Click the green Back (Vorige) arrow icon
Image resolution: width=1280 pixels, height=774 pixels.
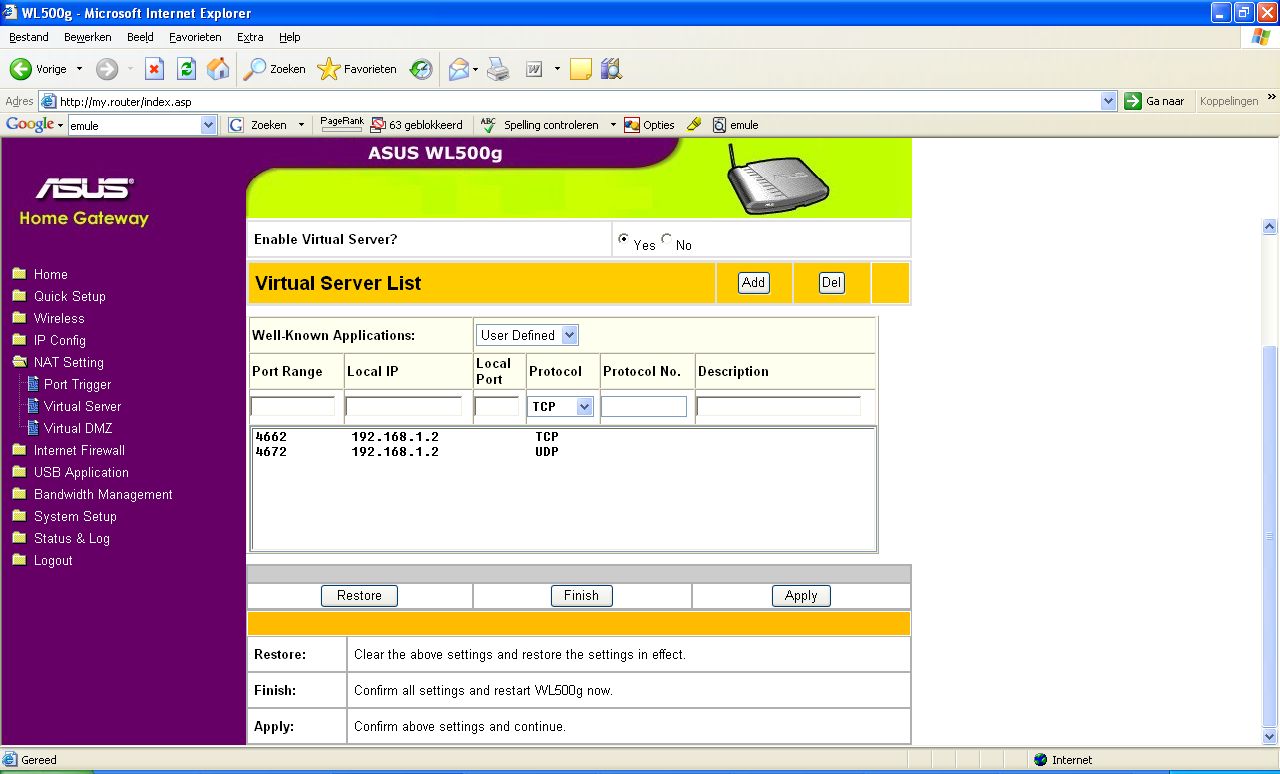pyautogui.click(x=20, y=69)
